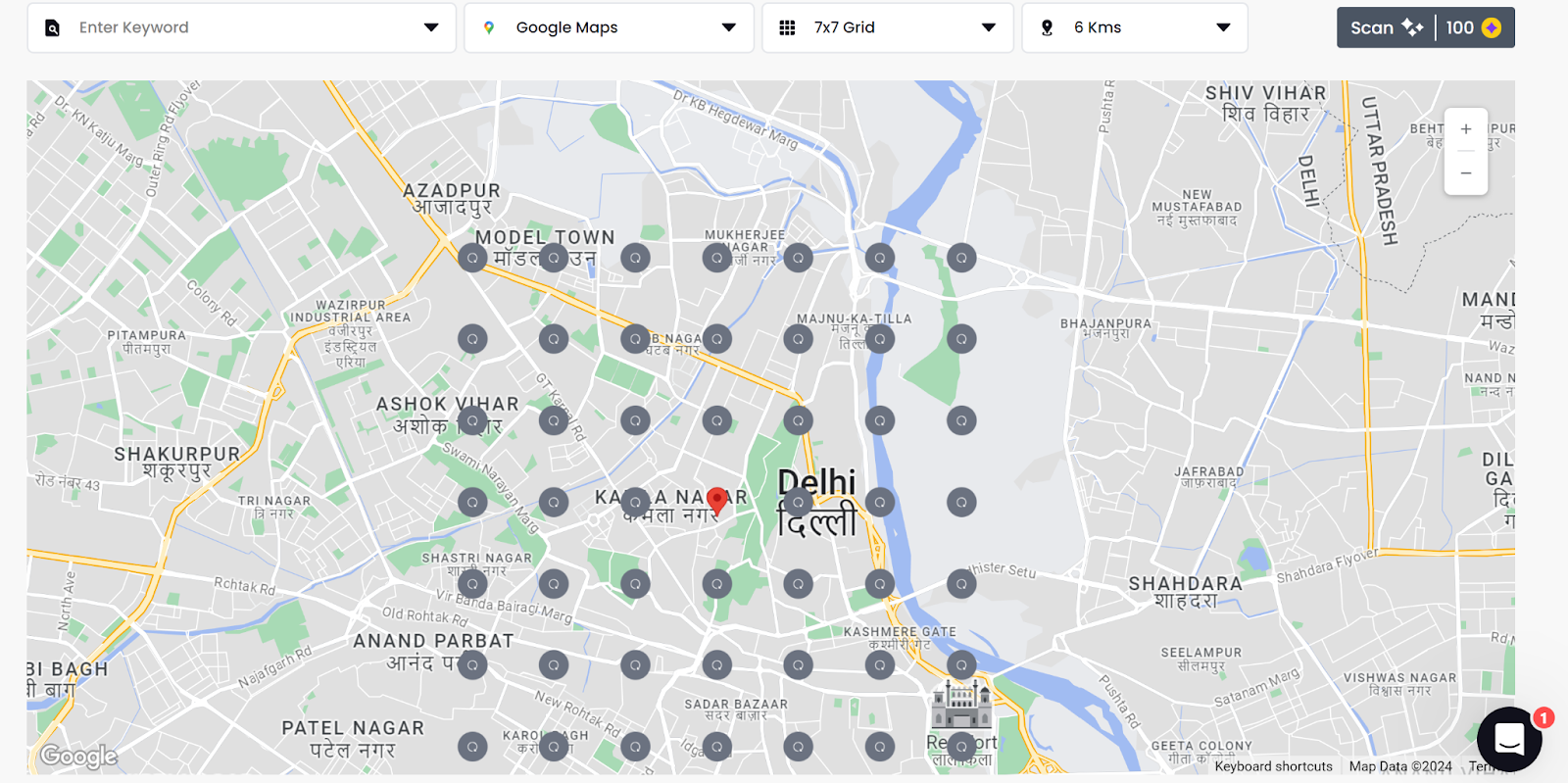This screenshot has width=1568, height=783.
Task: Open the chat support bubble
Action: (x=1509, y=739)
